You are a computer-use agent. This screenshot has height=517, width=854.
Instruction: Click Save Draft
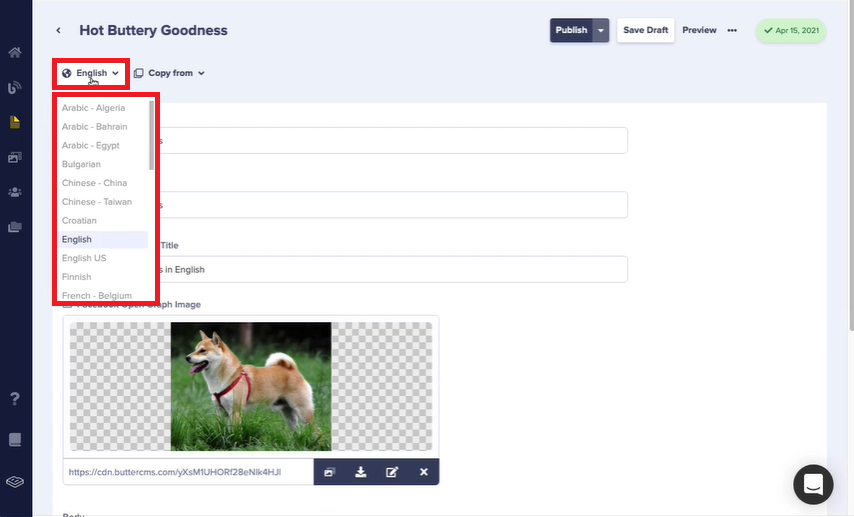point(645,30)
